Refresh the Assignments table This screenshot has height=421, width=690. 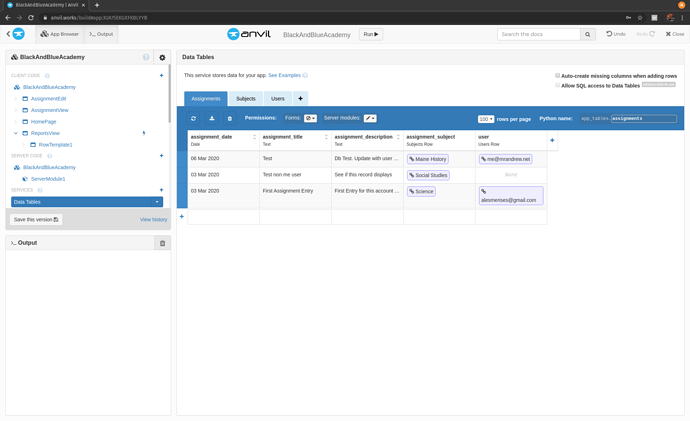193,118
